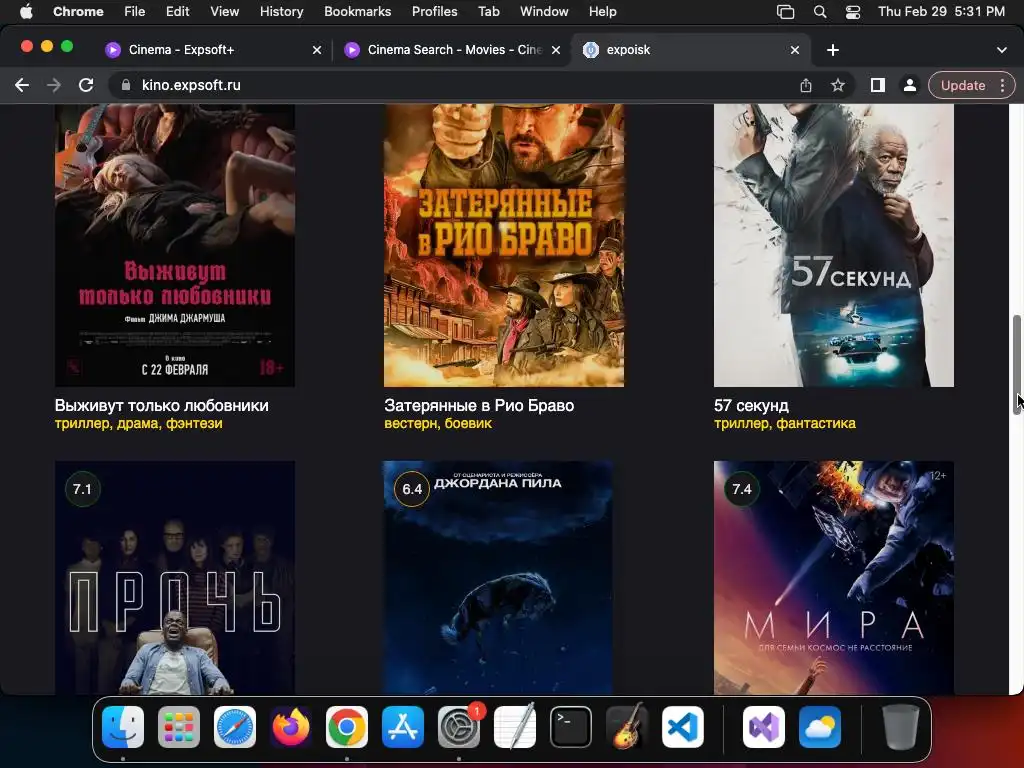Click the date and time in menu bar
This screenshot has width=1024, height=768.
pos(941,12)
